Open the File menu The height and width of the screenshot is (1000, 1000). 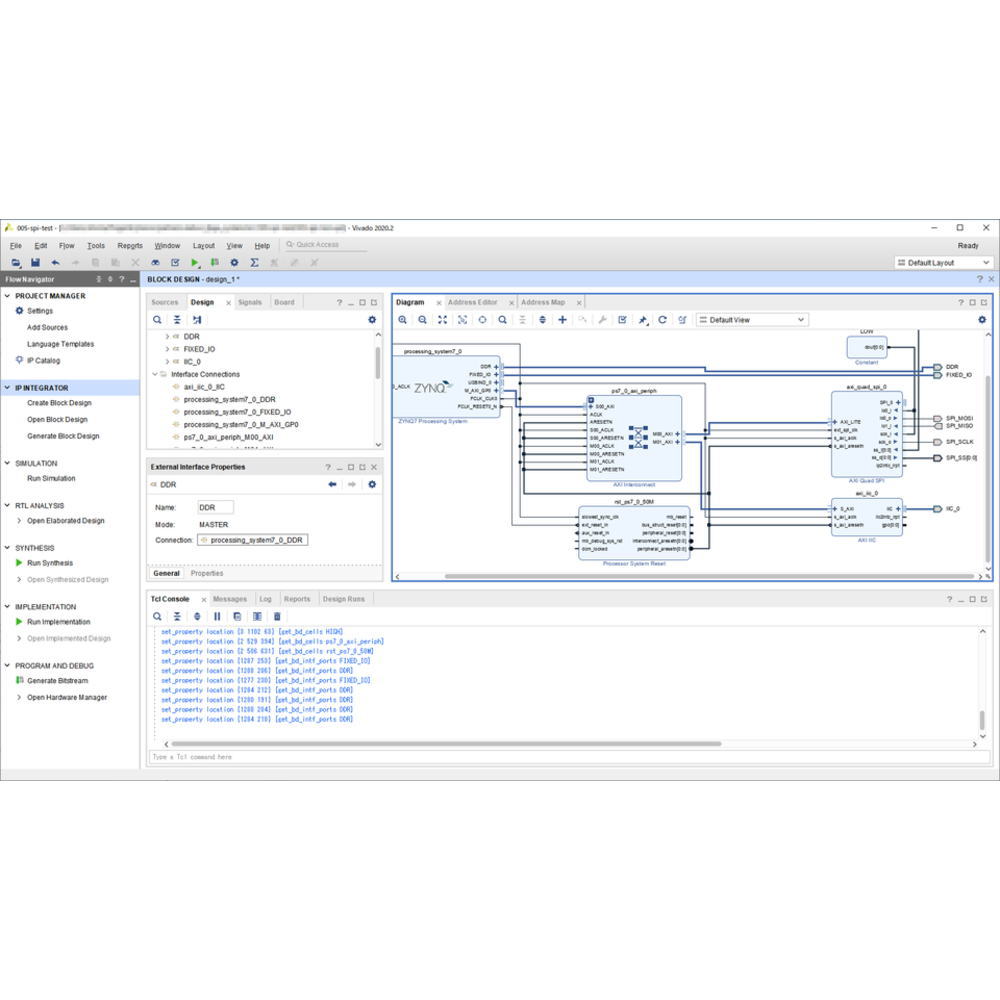(x=16, y=246)
